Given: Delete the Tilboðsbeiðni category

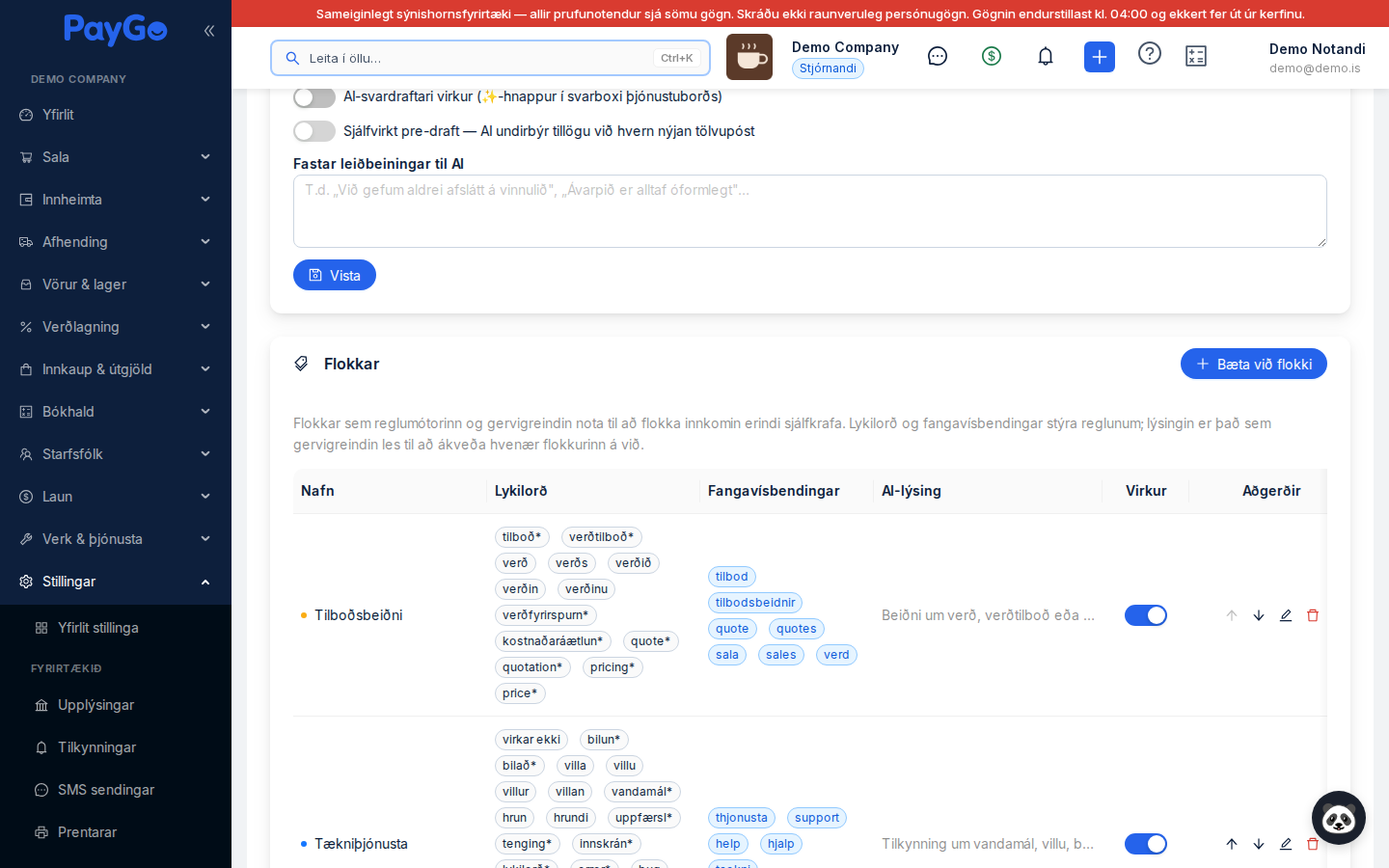Looking at the screenshot, I should point(1313,615).
